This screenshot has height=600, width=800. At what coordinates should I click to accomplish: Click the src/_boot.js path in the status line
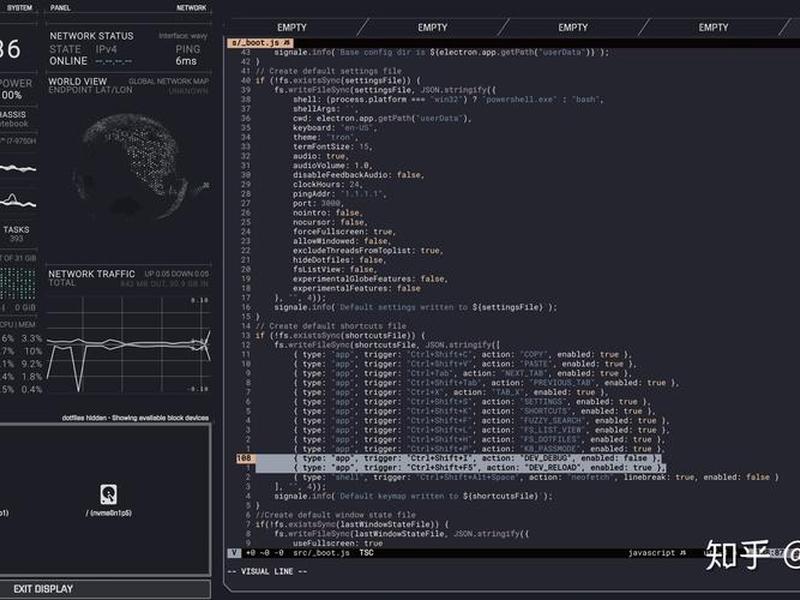(321, 553)
